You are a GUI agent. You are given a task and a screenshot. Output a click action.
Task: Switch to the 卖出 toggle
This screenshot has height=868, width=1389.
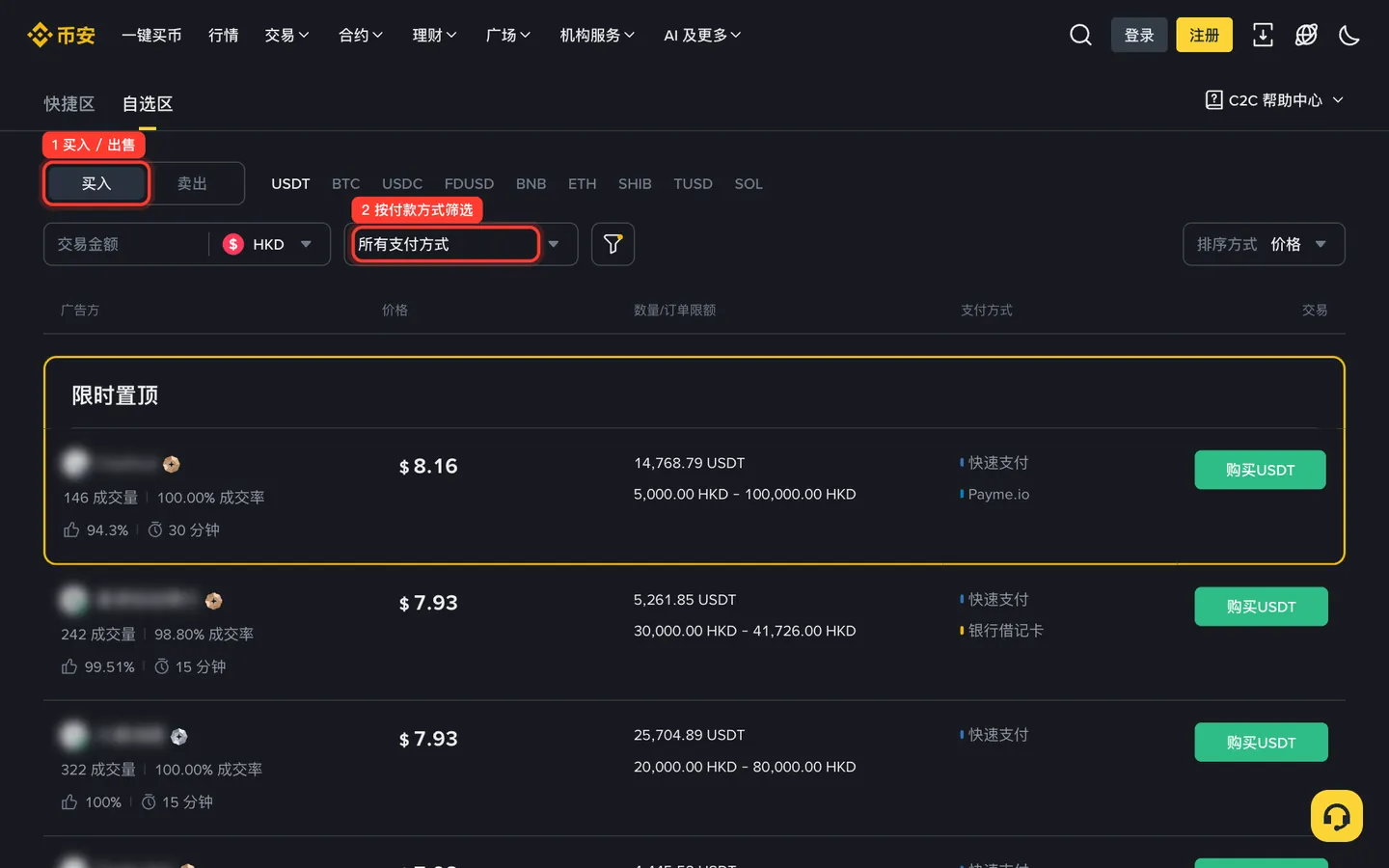[192, 183]
